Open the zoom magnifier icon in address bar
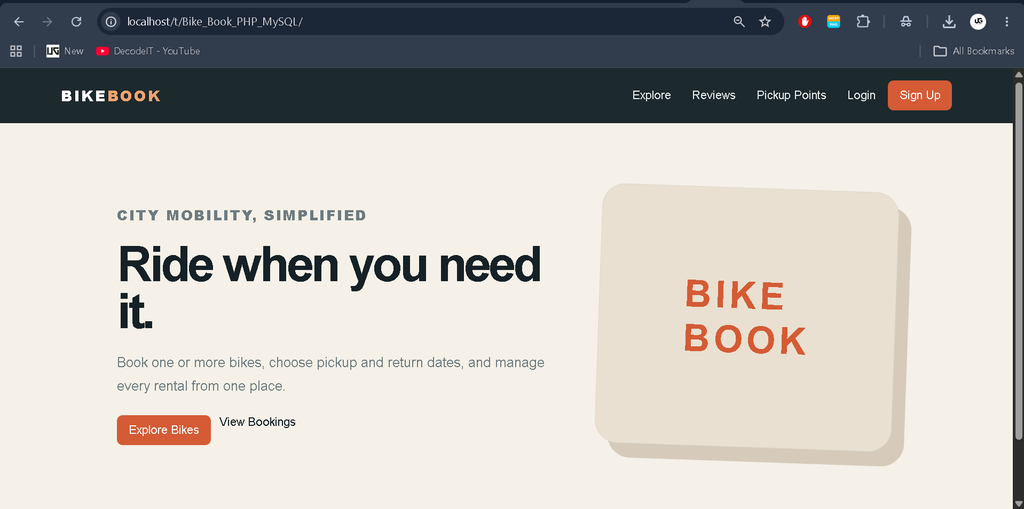The width and height of the screenshot is (1024, 509). pyautogui.click(x=739, y=22)
